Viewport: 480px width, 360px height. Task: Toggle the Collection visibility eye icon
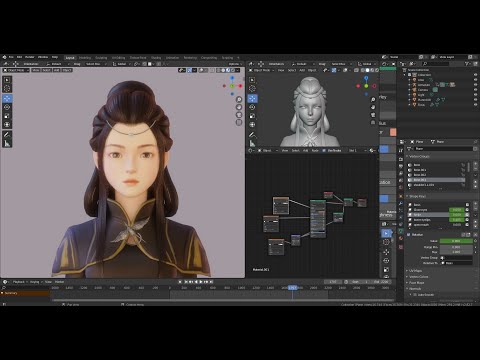(x=476, y=75)
